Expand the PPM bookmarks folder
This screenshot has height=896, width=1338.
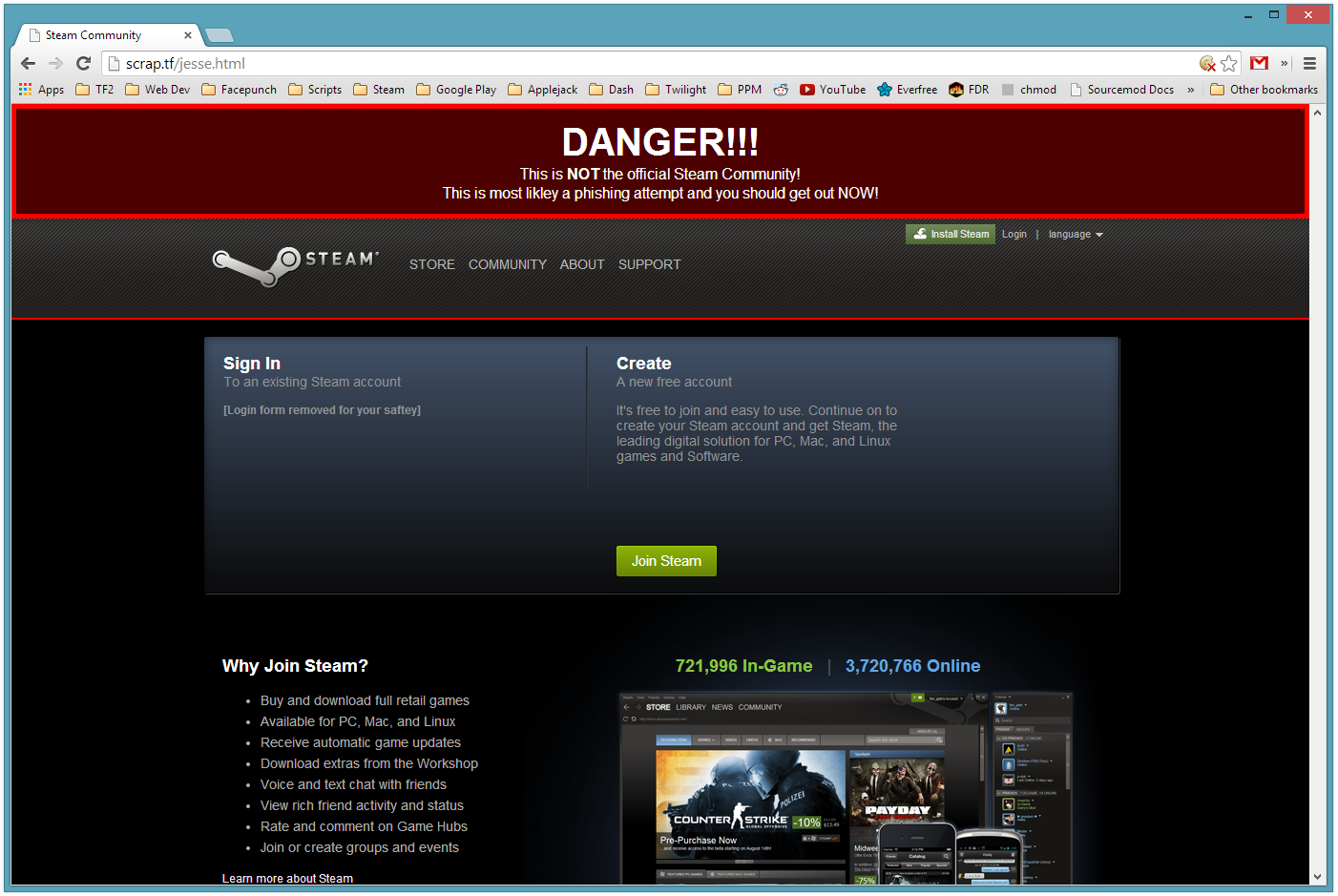(740, 90)
